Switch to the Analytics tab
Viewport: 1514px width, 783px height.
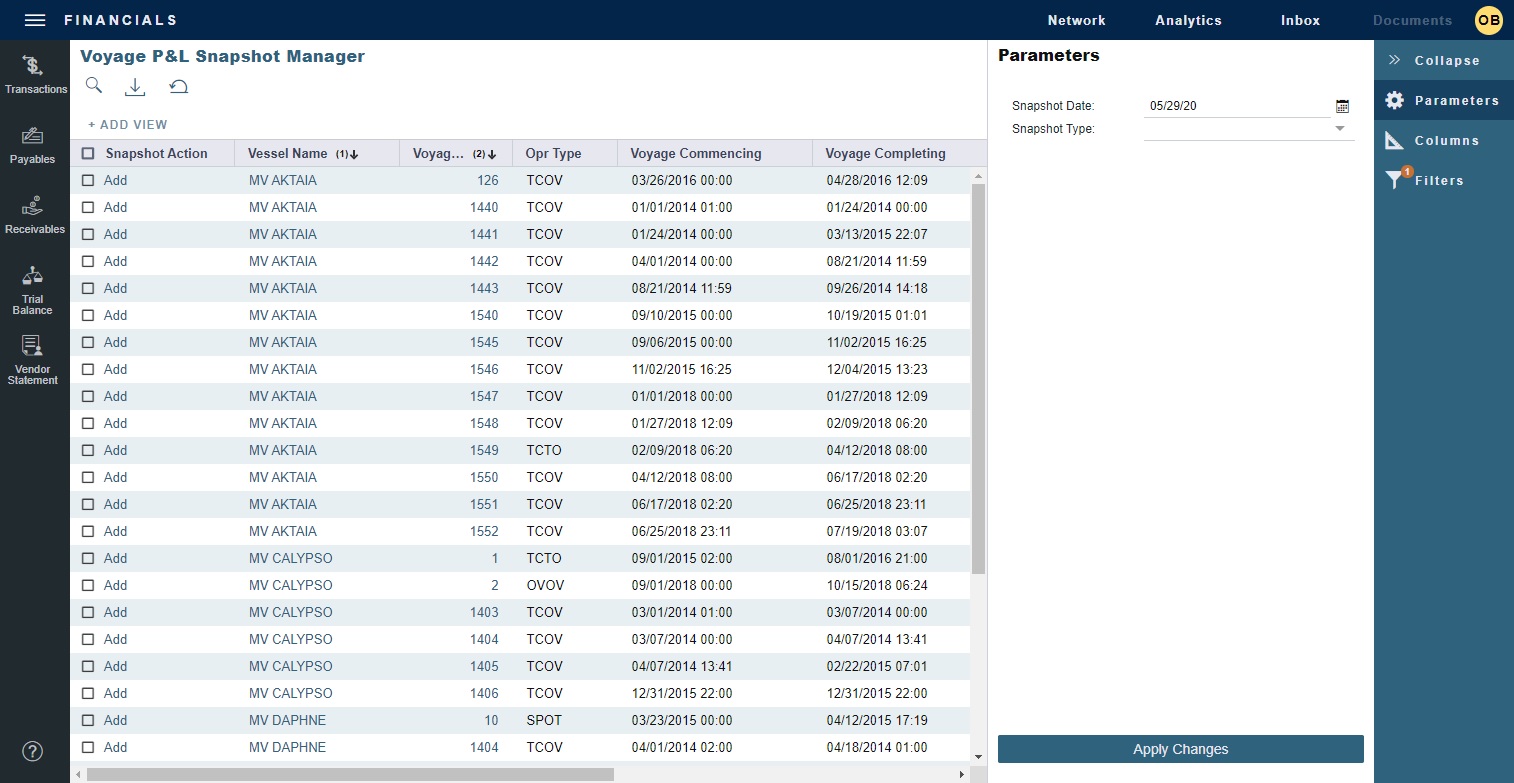[x=1188, y=20]
